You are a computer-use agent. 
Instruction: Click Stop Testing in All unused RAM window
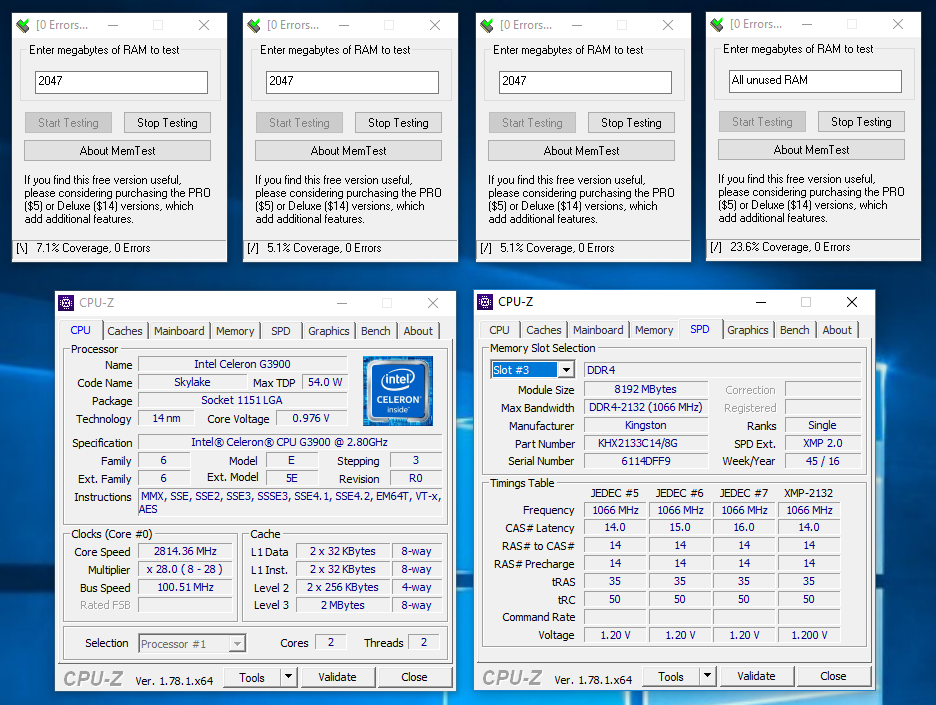click(861, 121)
